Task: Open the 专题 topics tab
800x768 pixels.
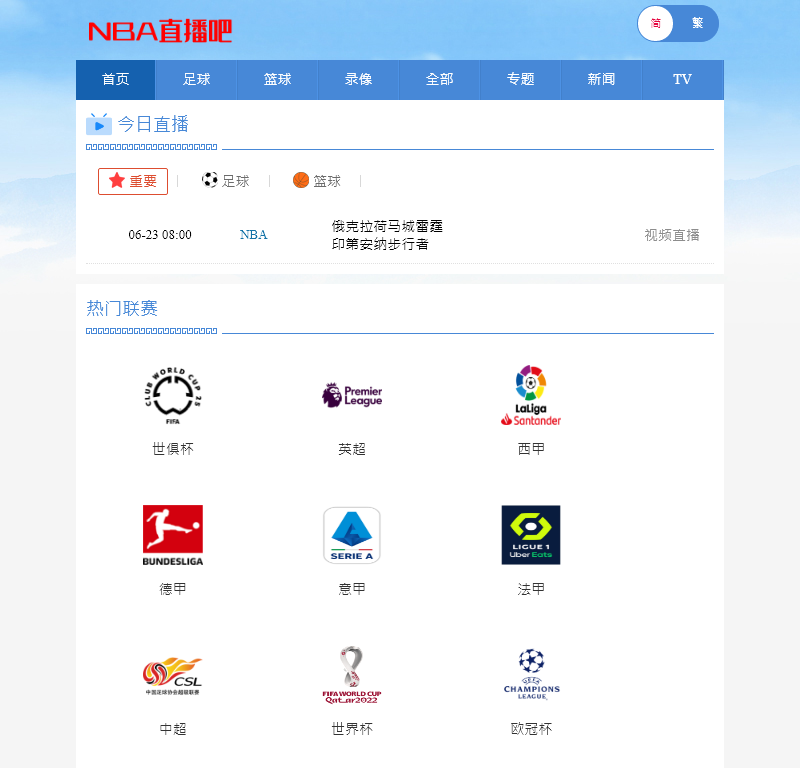Action: click(521, 80)
